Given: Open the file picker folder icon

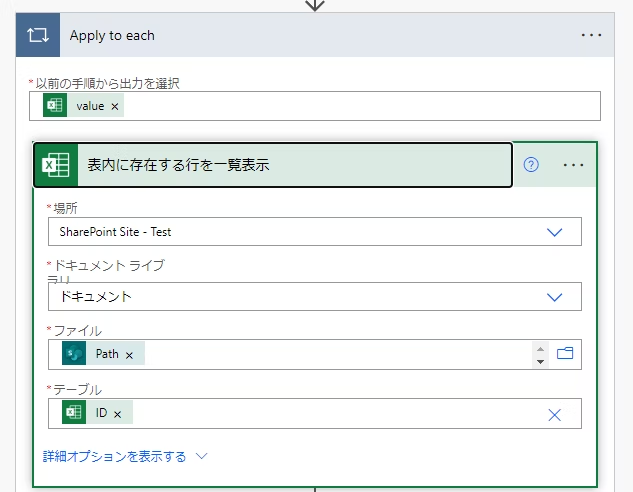Looking at the screenshot, I should [565, 353].
